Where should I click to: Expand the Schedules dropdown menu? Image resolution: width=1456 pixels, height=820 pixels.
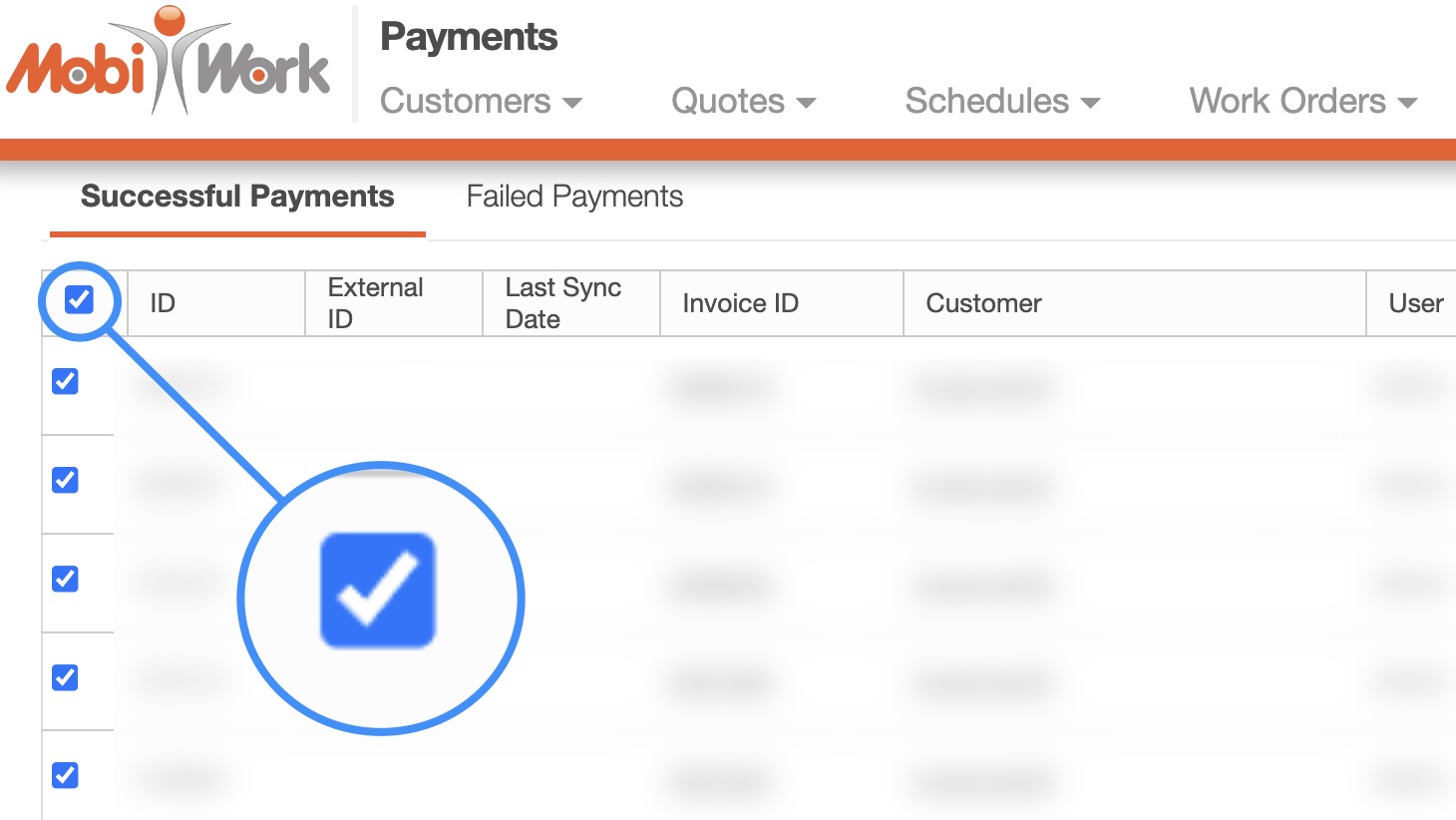[1001, 102]
